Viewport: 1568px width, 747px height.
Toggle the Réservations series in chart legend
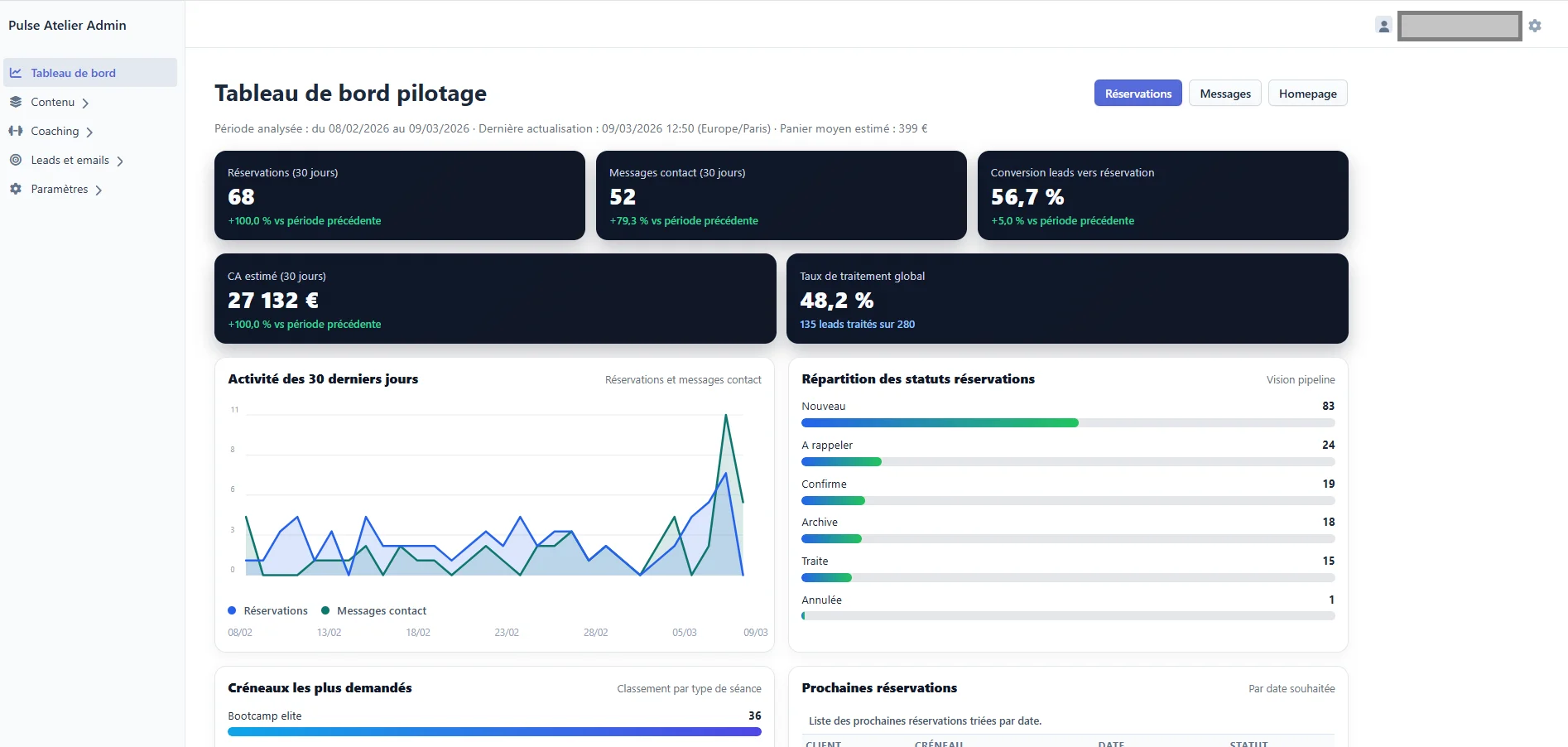(267, 610)
